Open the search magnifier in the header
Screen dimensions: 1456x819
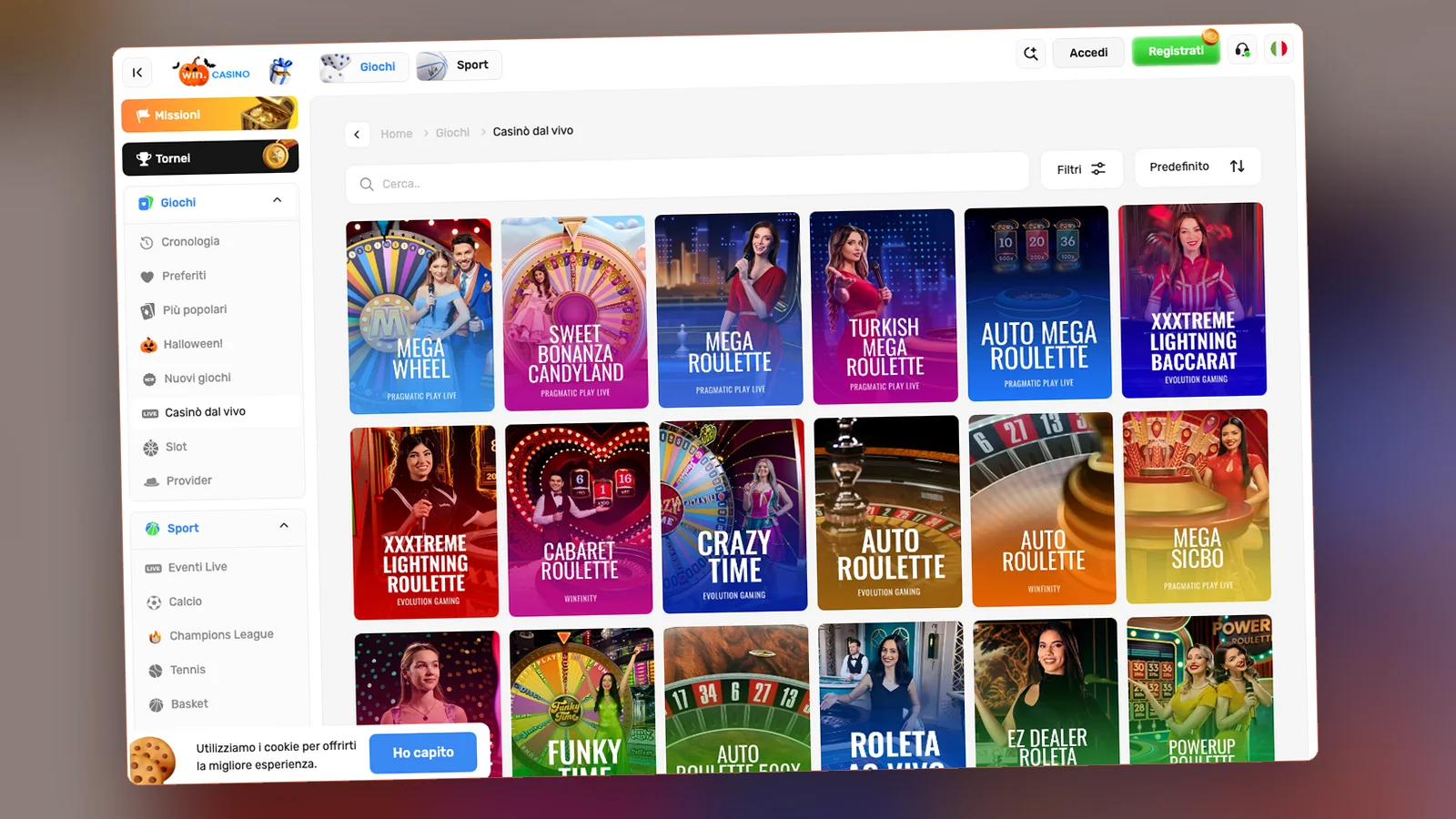pyautogui.click(x=1031, y=54)
